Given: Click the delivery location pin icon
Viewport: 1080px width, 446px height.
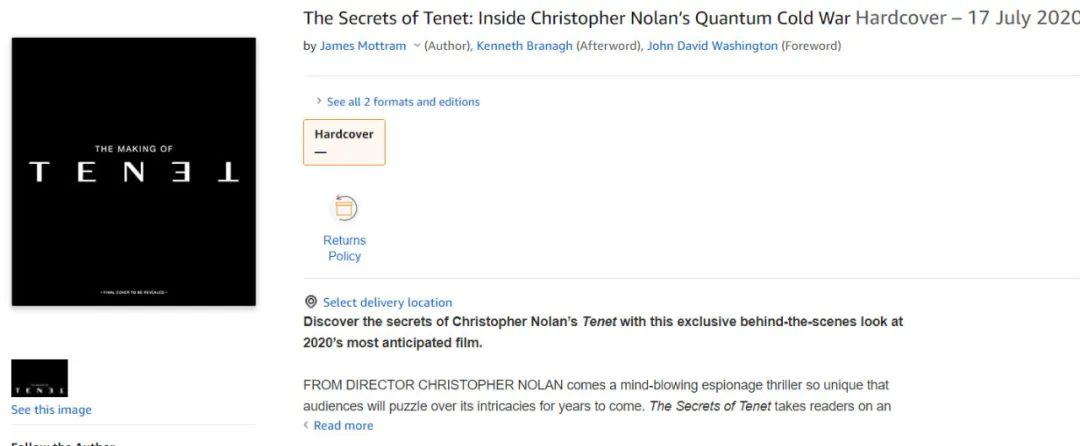Looking at the screenshot, I should (311, 302).
